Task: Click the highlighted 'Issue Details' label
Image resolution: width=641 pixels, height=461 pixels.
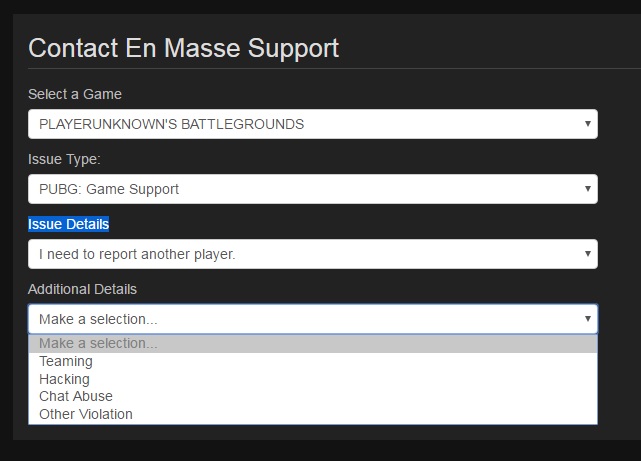Action: 68,224
